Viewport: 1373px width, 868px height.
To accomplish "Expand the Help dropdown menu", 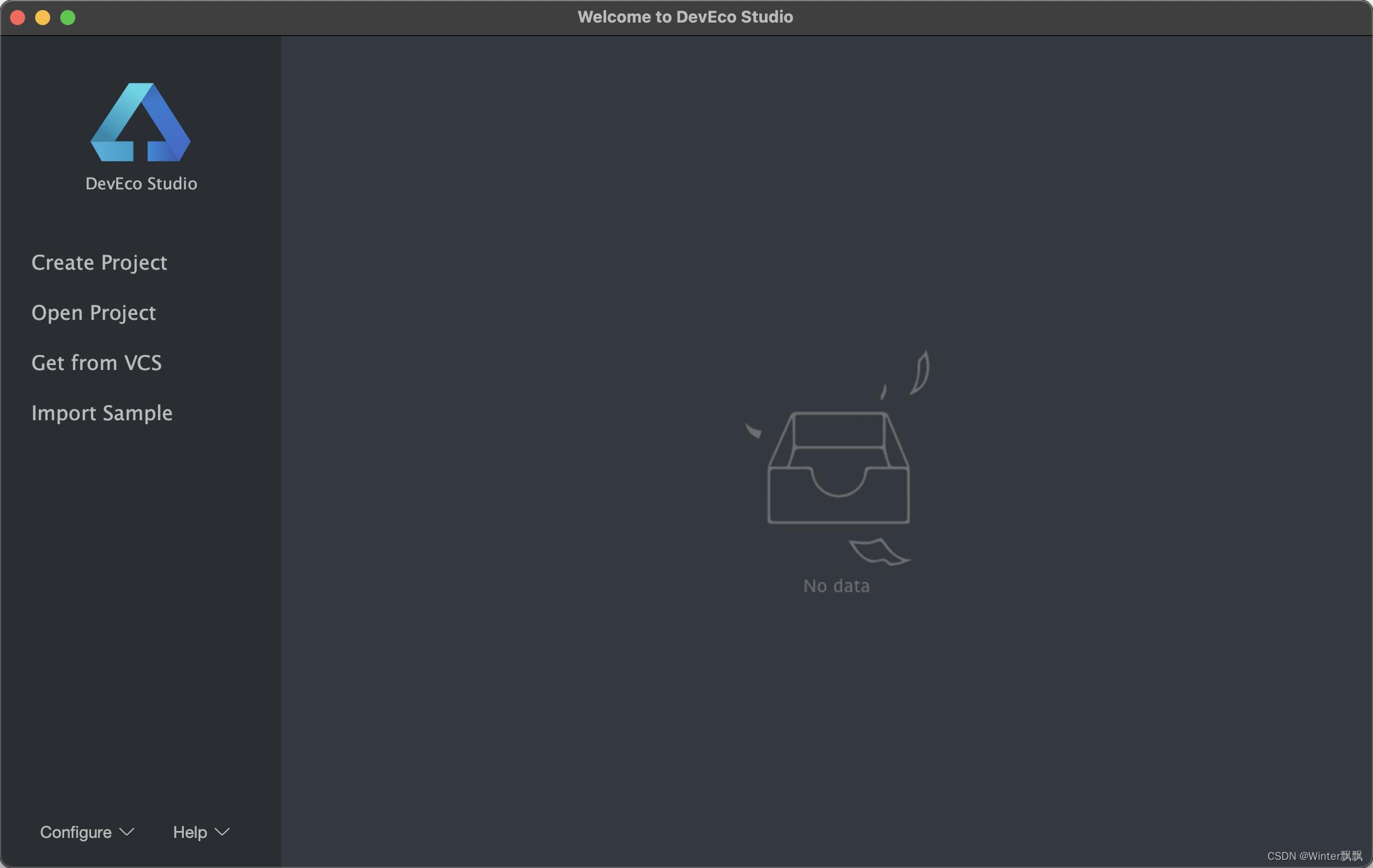I will click(x=190, y=832).
